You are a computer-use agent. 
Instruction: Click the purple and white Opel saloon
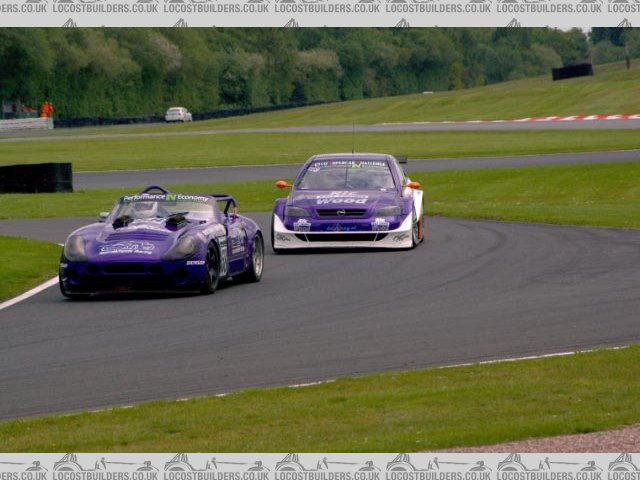click(348, 202)
